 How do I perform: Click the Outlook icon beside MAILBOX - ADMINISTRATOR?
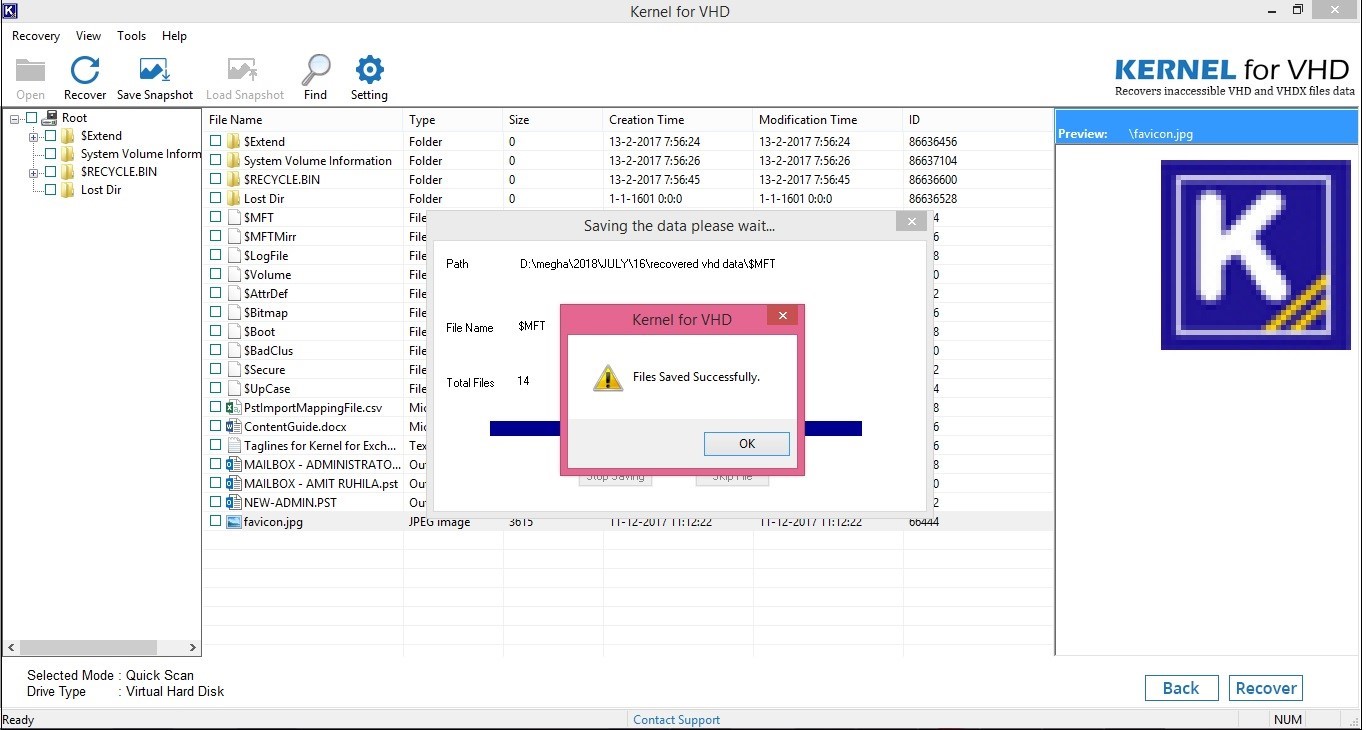(233, 464)
